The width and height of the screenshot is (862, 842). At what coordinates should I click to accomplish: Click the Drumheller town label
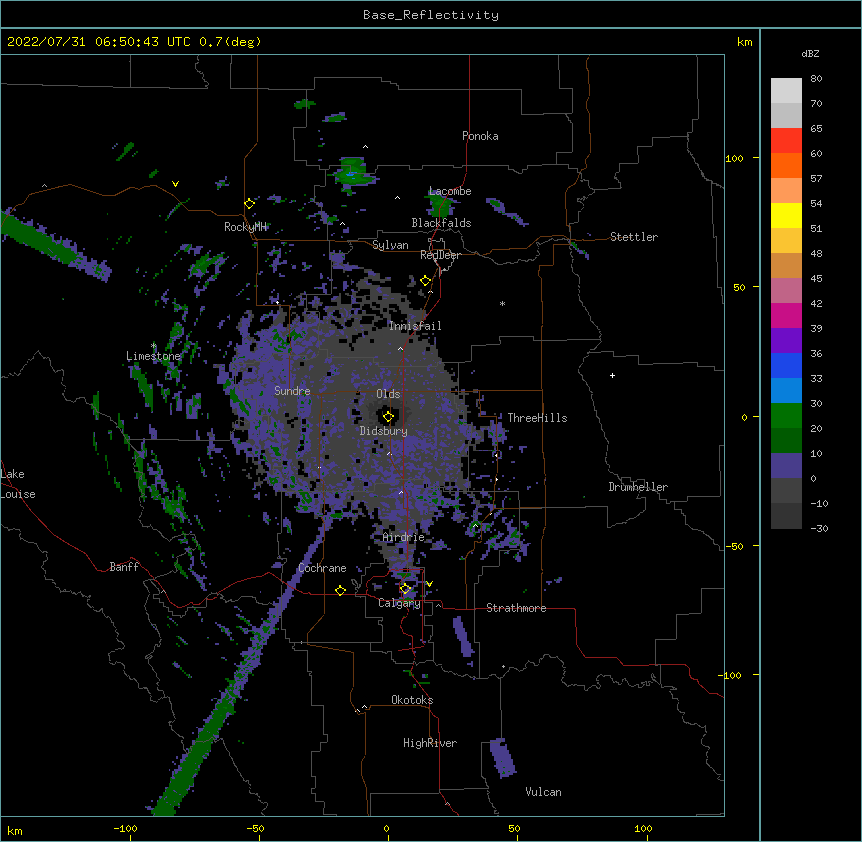[638, 487]
